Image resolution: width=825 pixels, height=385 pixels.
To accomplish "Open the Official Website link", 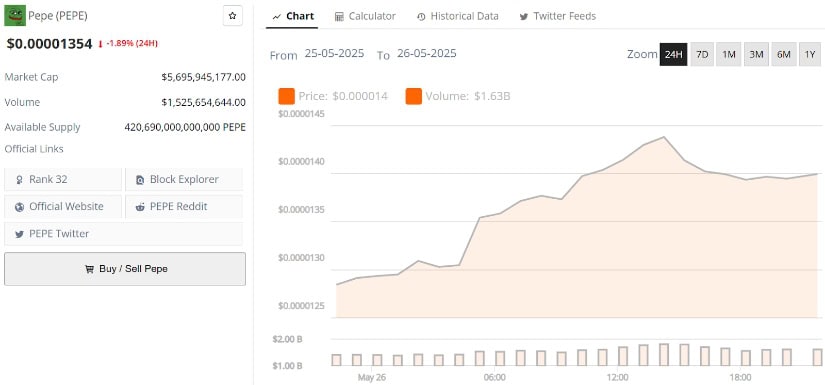I will 63,207.
